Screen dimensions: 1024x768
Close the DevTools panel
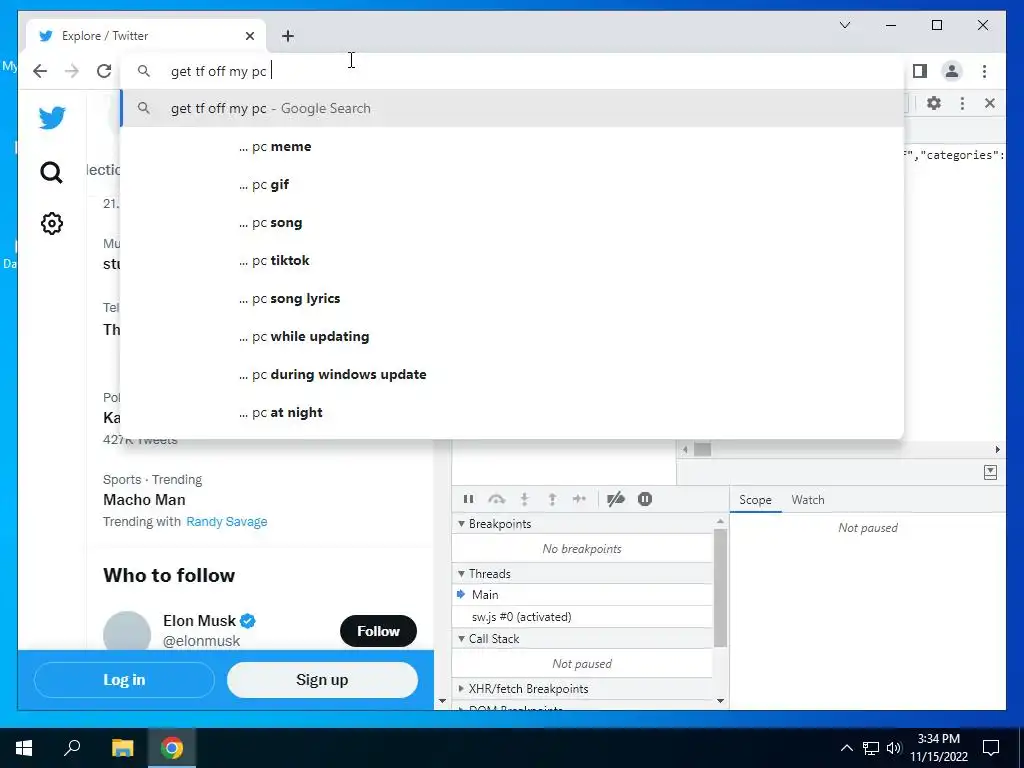point(989,103)
